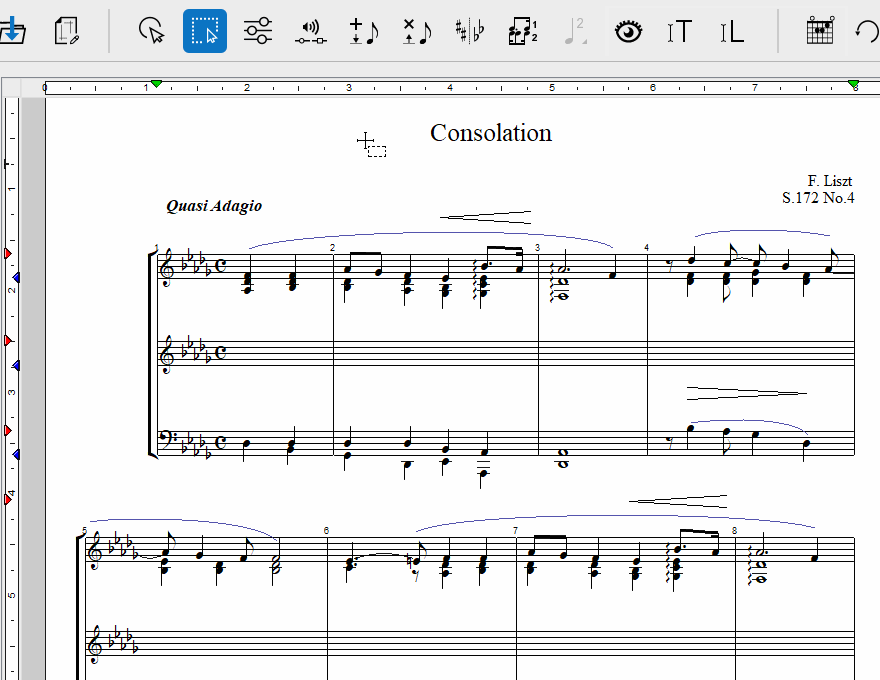Screen dimensions: 880x680
Task: Toggle the eye visibility icon in toolbar
Action: pos(629,31)
